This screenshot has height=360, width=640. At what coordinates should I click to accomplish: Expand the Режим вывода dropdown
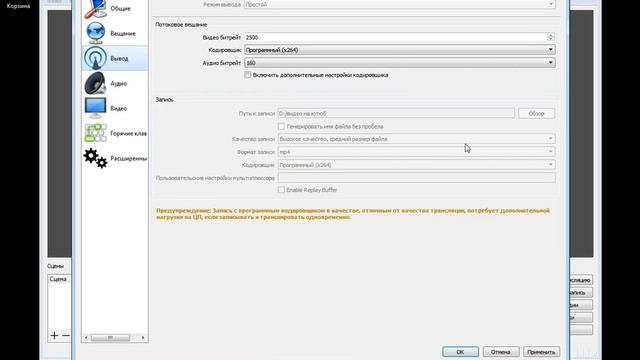point(400,4)
